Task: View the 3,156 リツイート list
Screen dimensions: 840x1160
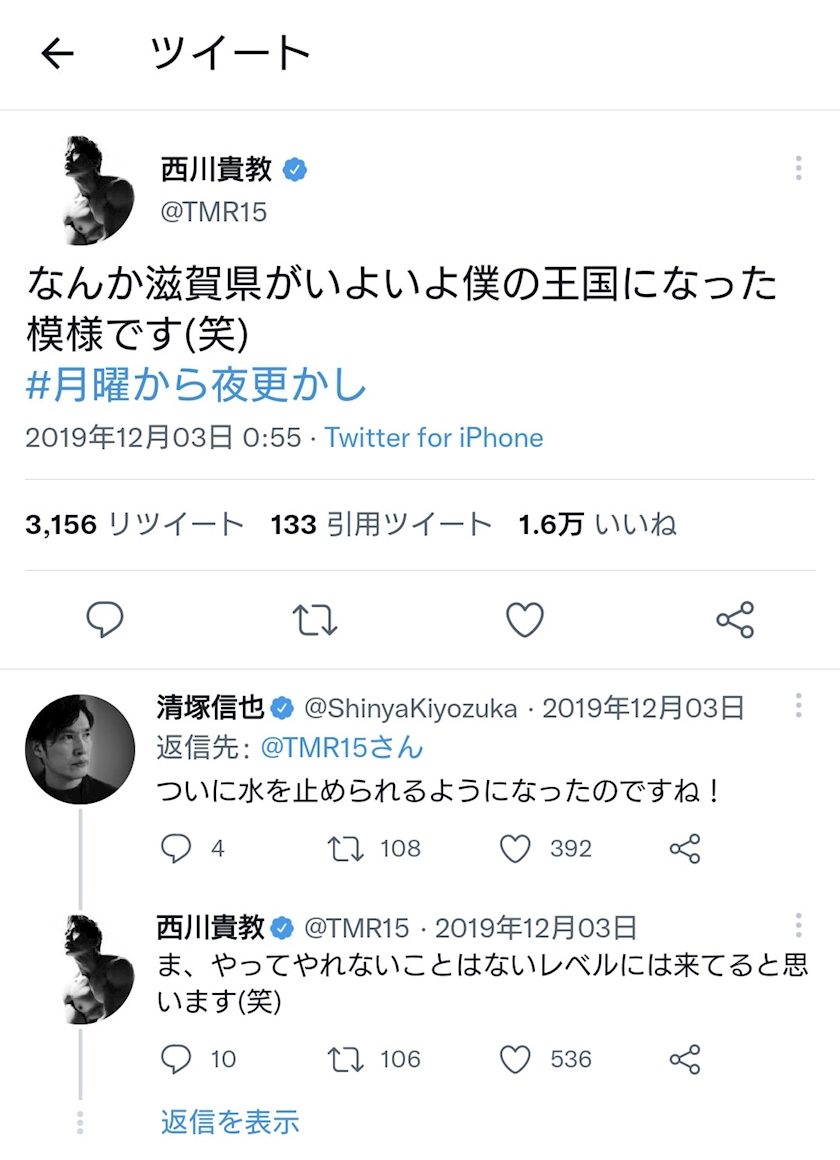Action: click(135, 524)
